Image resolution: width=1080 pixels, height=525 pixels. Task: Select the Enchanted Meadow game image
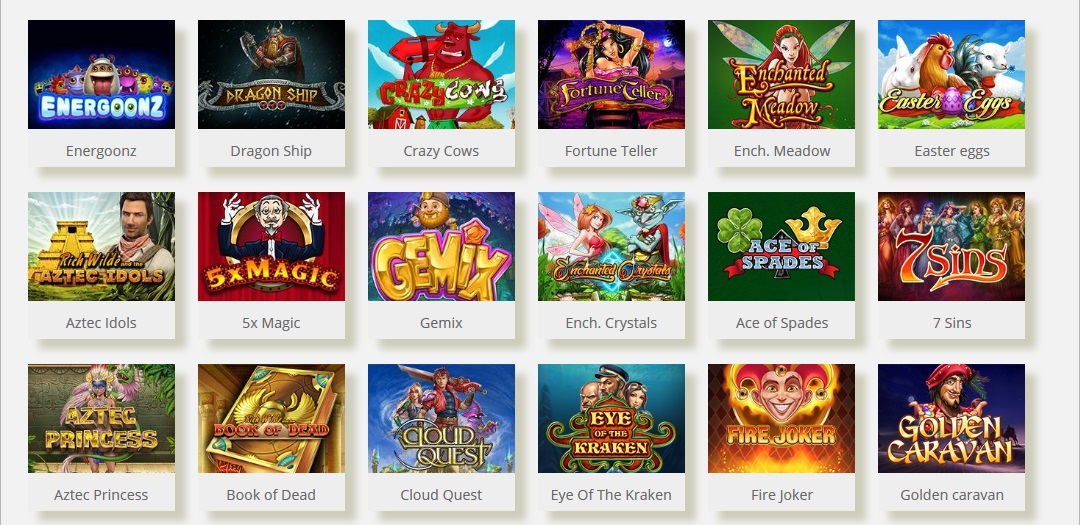point(781,74)
